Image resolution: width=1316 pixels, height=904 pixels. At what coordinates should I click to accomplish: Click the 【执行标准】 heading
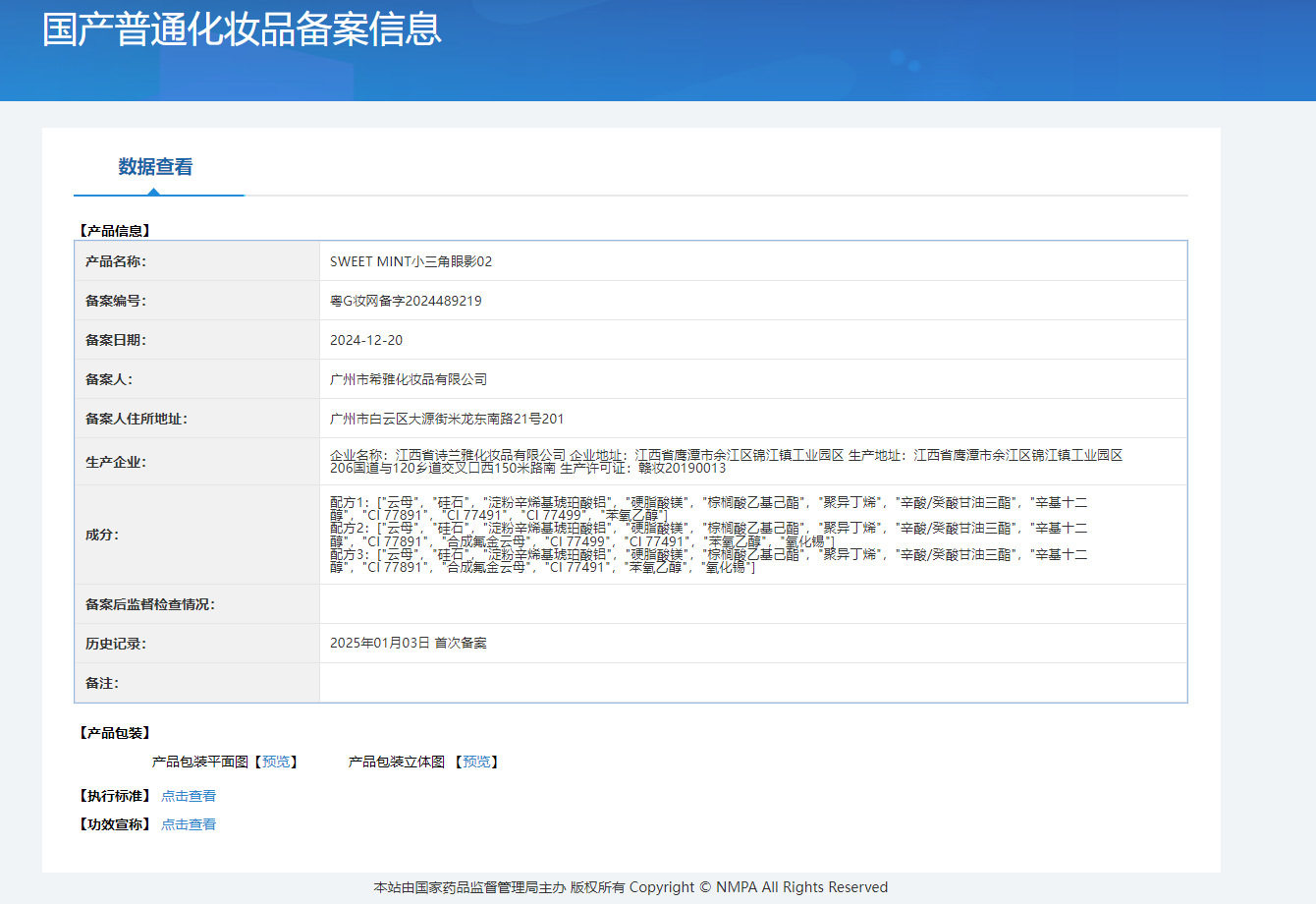coord(113,796)
